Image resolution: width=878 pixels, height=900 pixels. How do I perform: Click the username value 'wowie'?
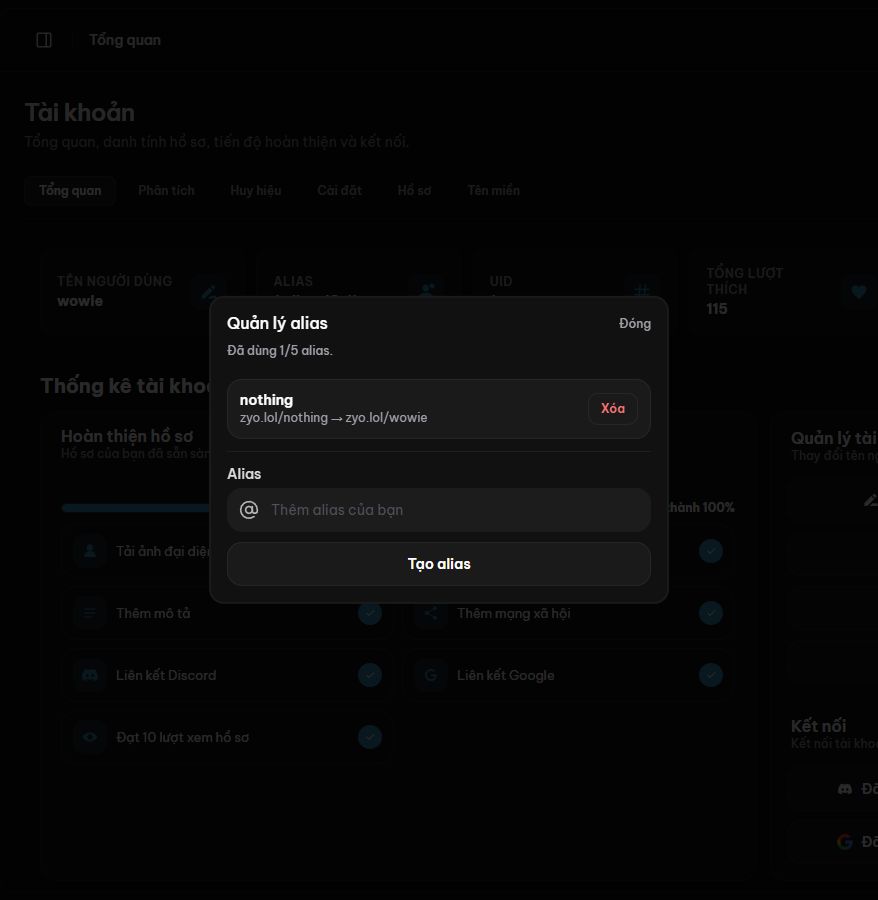pyautogui.click(x=80, y=301)
